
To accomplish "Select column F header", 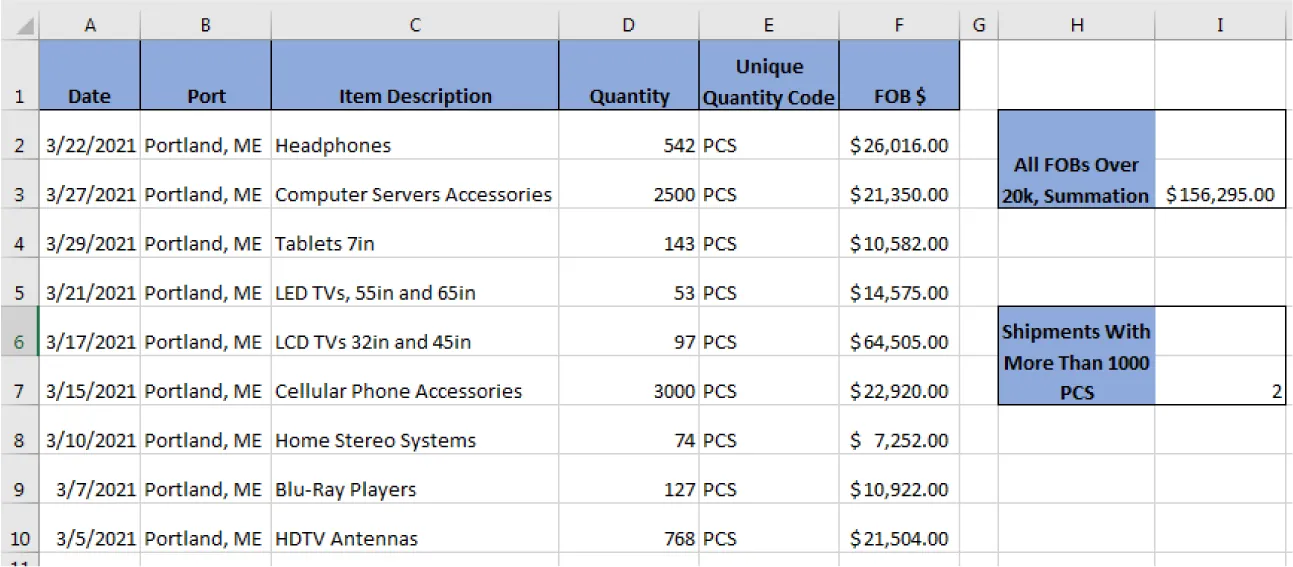I will coord(899,26).
